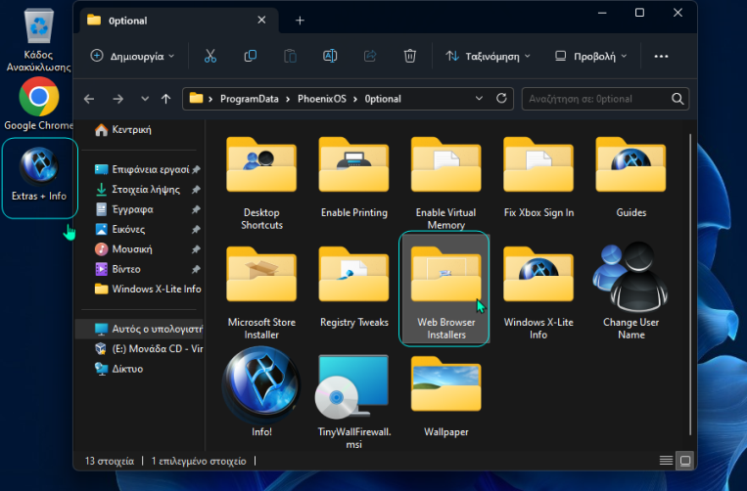Select the Wallpaper folder
The image size is (747, 491).
tap(446, 397)
